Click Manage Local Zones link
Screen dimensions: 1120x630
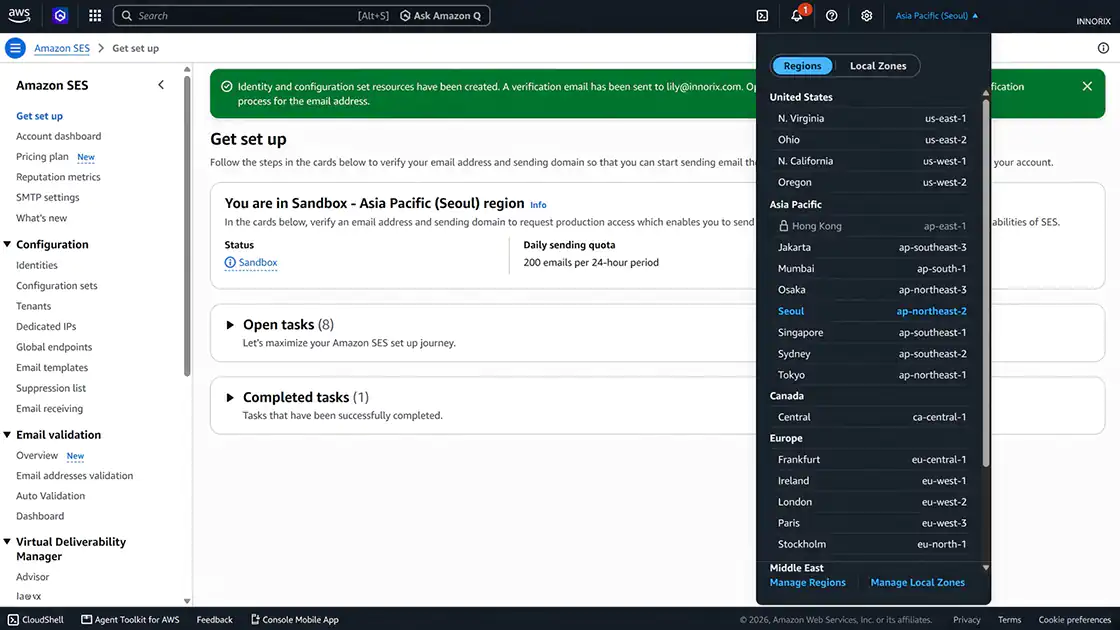click(x=917, y=582)
